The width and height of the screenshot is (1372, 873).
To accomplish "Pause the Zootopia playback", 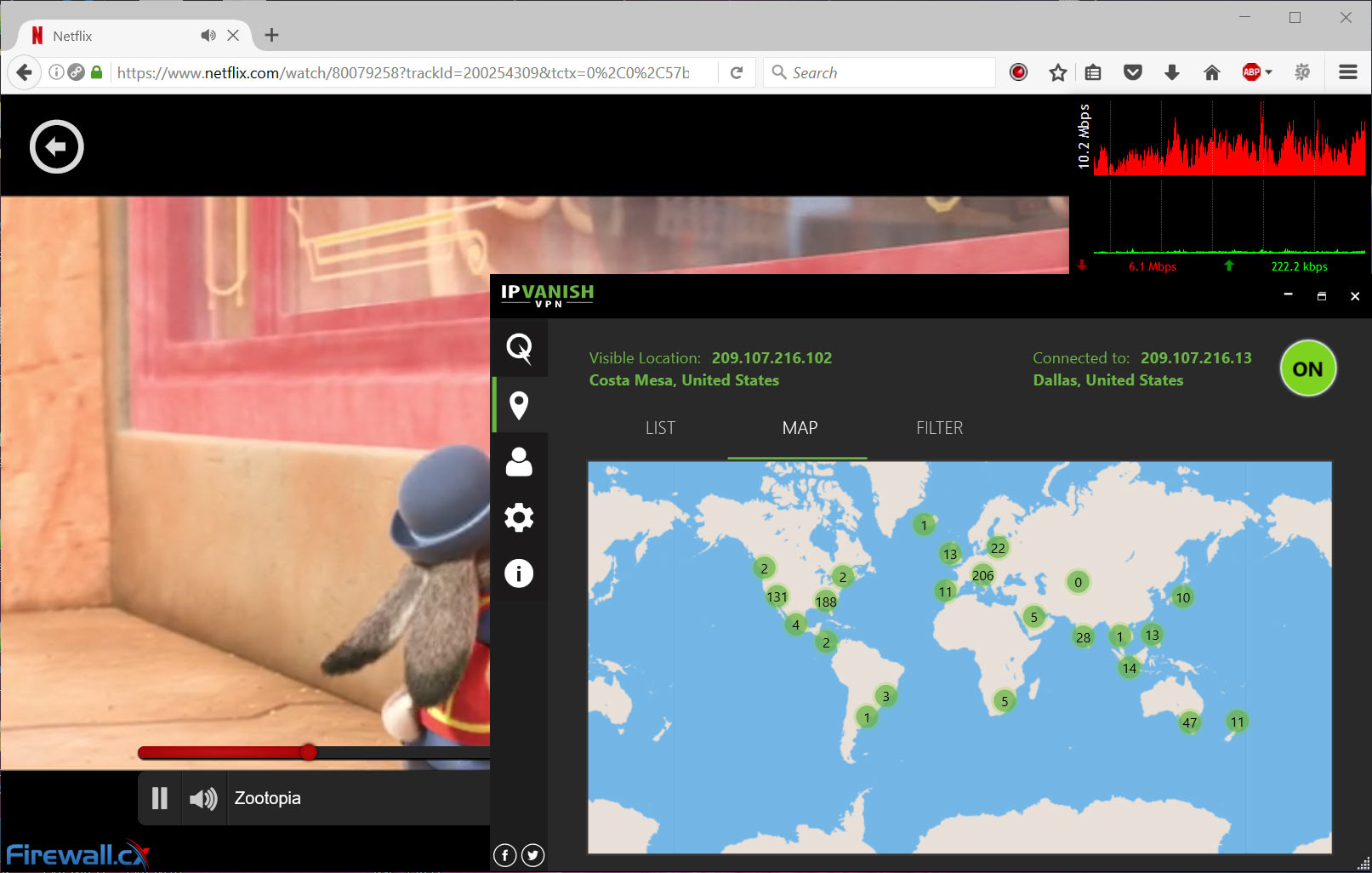I will tap(159, 798).
